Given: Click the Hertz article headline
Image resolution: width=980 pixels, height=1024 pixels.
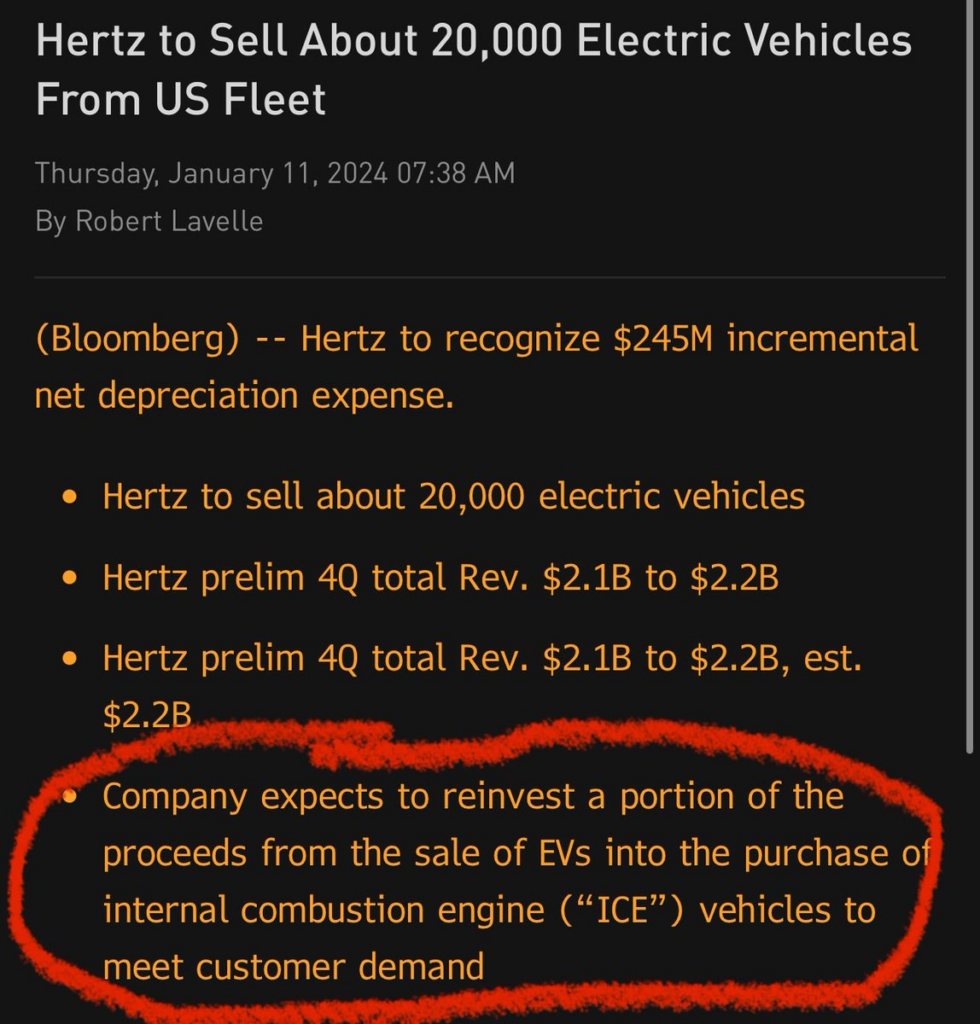Looking at the screenshot, I should [473, 43].
